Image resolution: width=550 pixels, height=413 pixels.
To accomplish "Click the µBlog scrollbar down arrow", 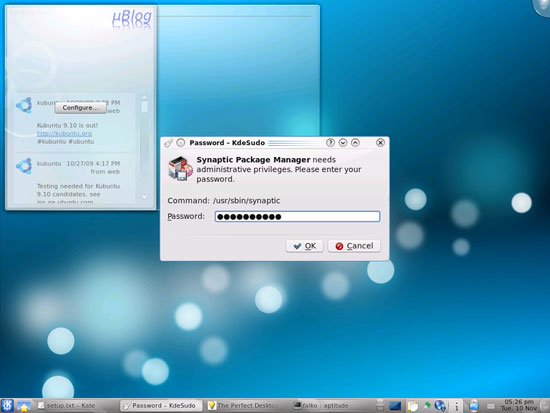I will 145,197.
